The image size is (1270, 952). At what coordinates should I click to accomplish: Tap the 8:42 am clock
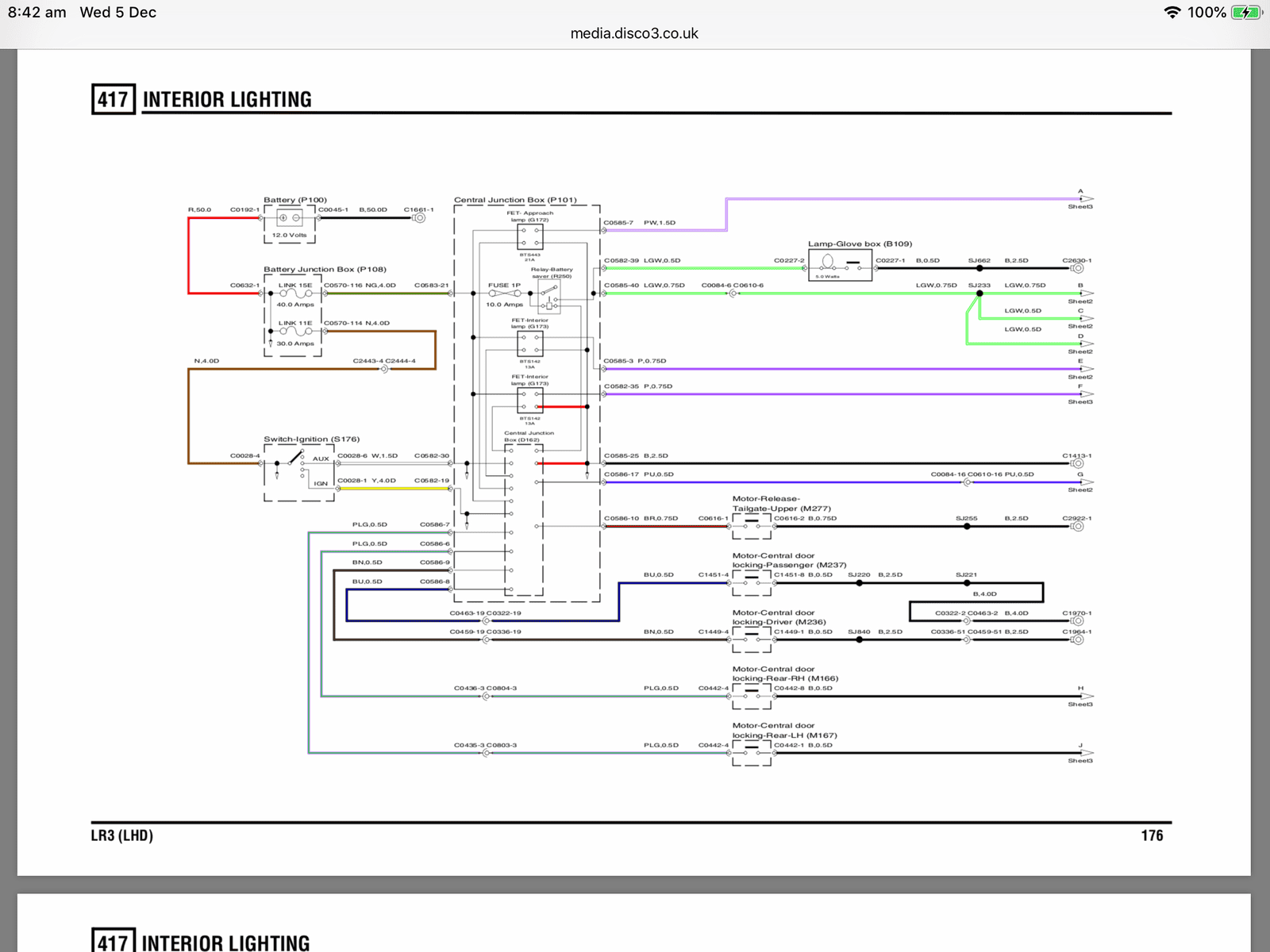pyautogui.click(x=37, y=13)
